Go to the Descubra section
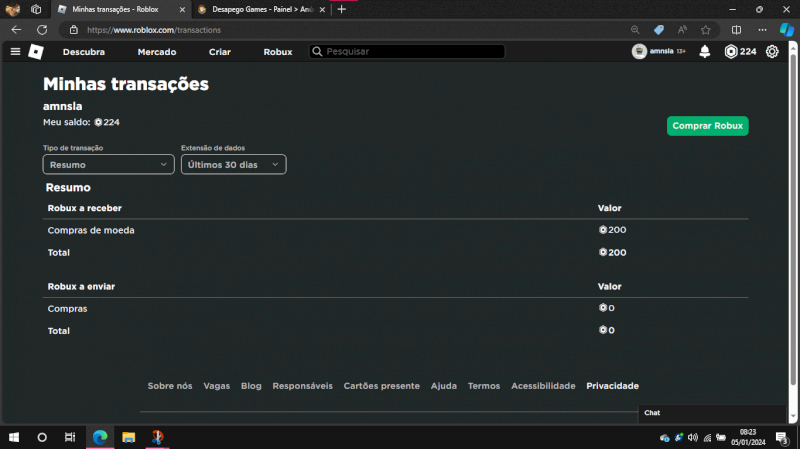This screenshot has height=449, width=800. 84,51
